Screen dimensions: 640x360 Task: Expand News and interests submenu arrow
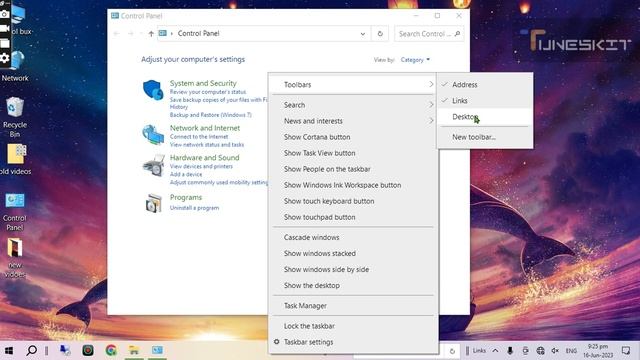(x=431, y=121)
